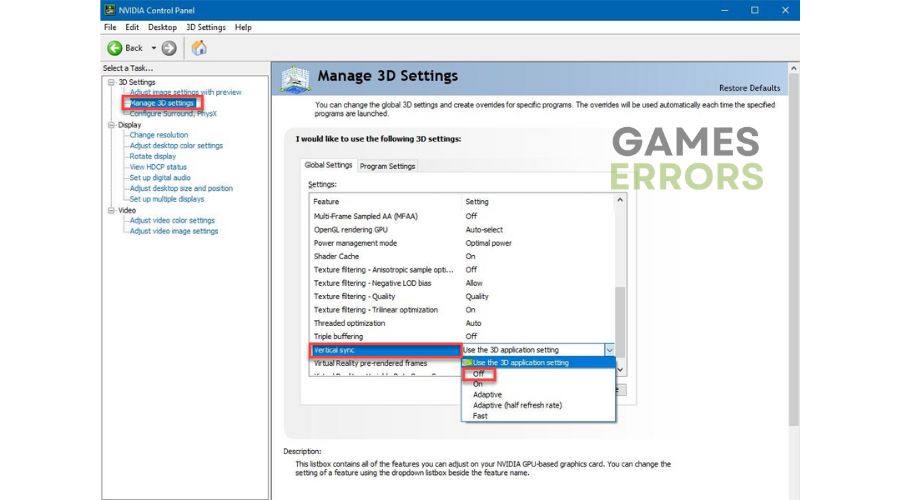Collapse the Video tree node

(x=111, y=210)
